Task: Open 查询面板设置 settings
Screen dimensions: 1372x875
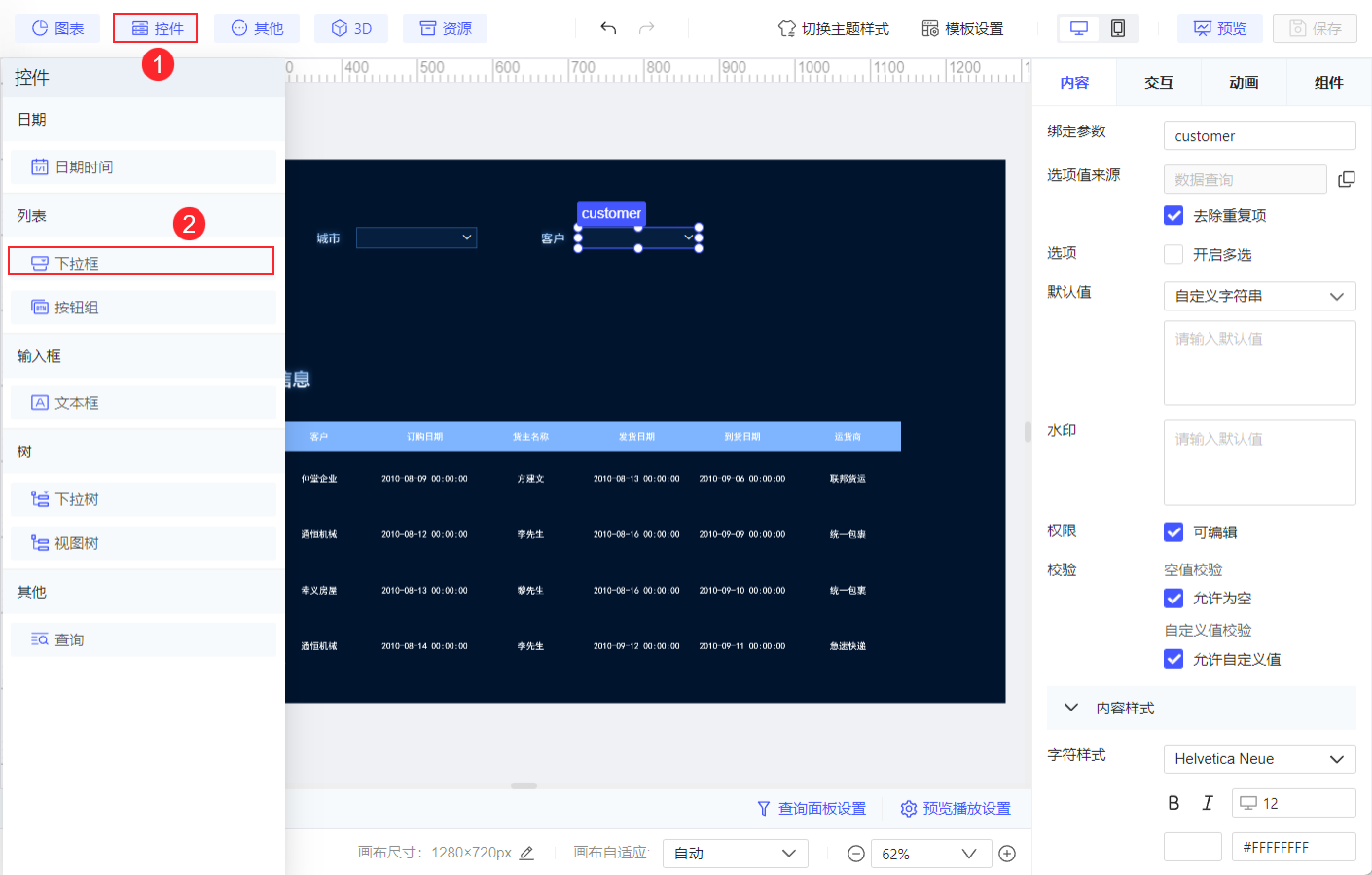Action: pyautogui.click(x=812, y=808)
